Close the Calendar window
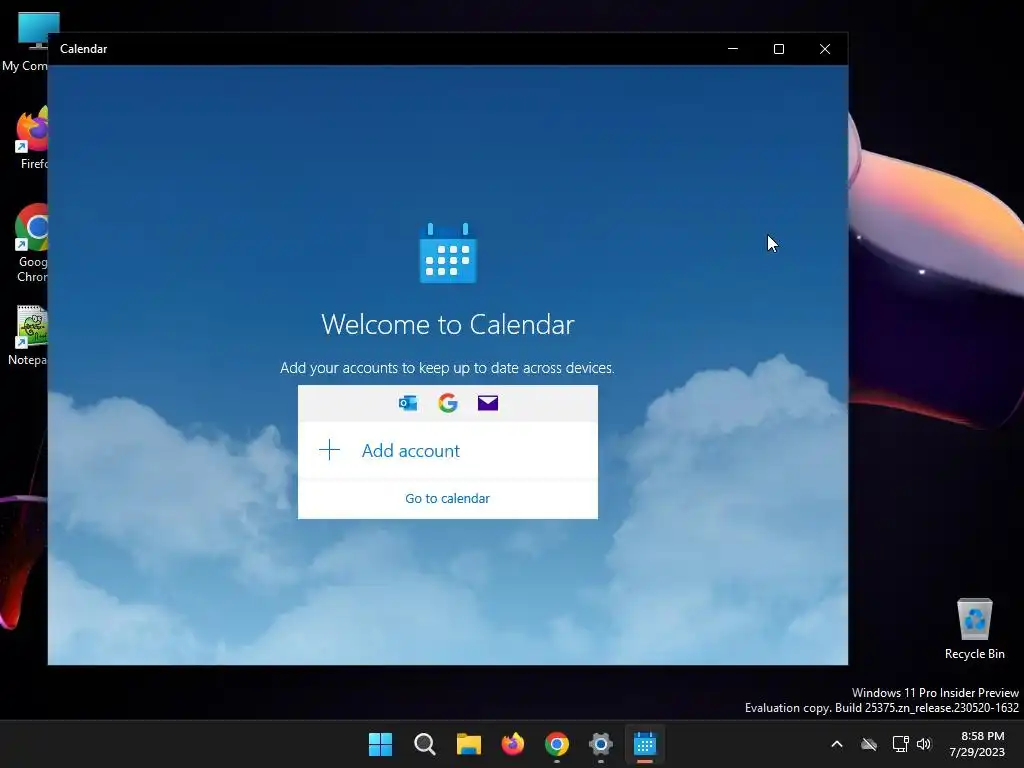 coord(825,49)
